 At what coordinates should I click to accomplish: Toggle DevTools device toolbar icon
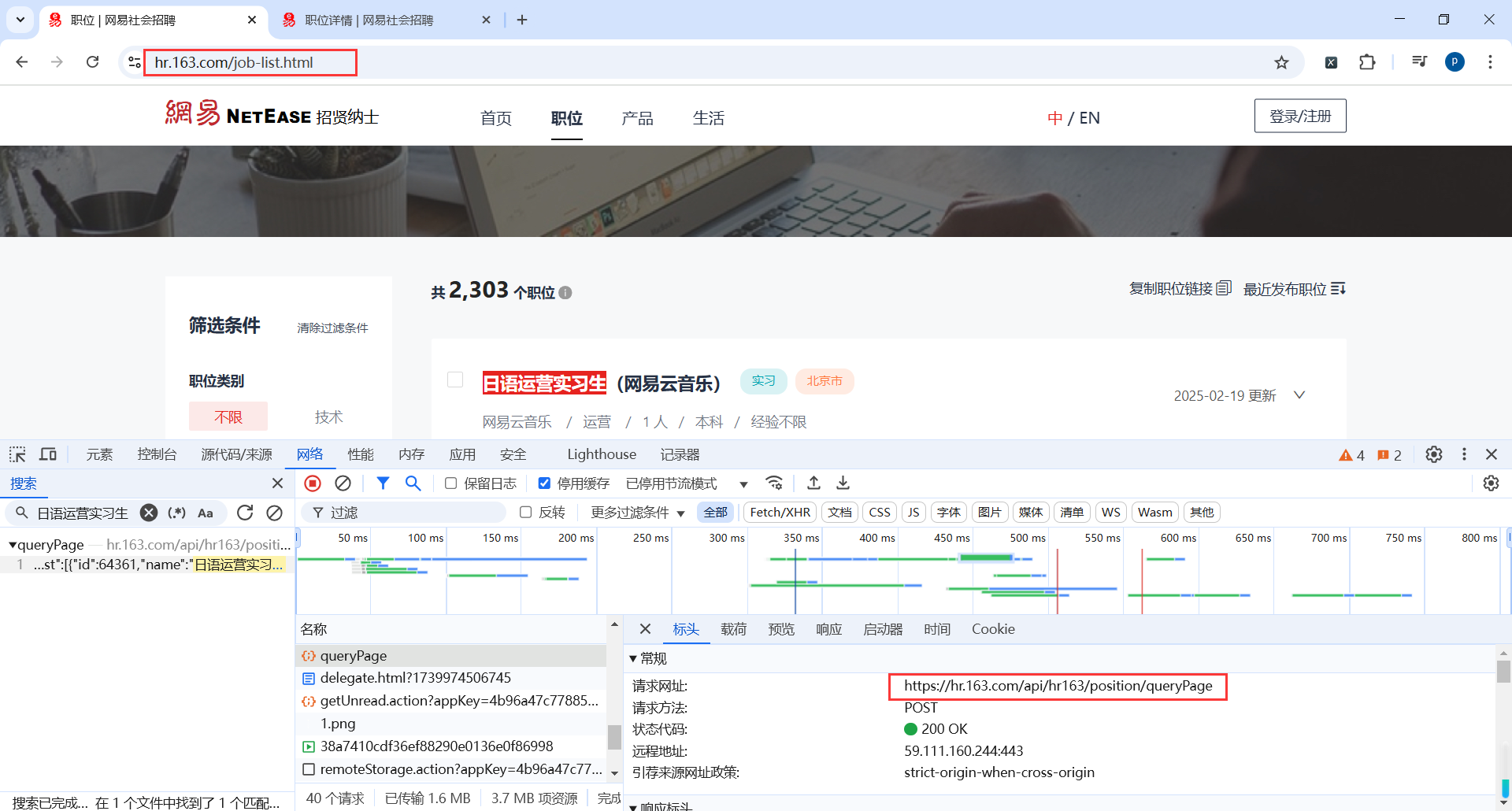[x=48, y=454]
